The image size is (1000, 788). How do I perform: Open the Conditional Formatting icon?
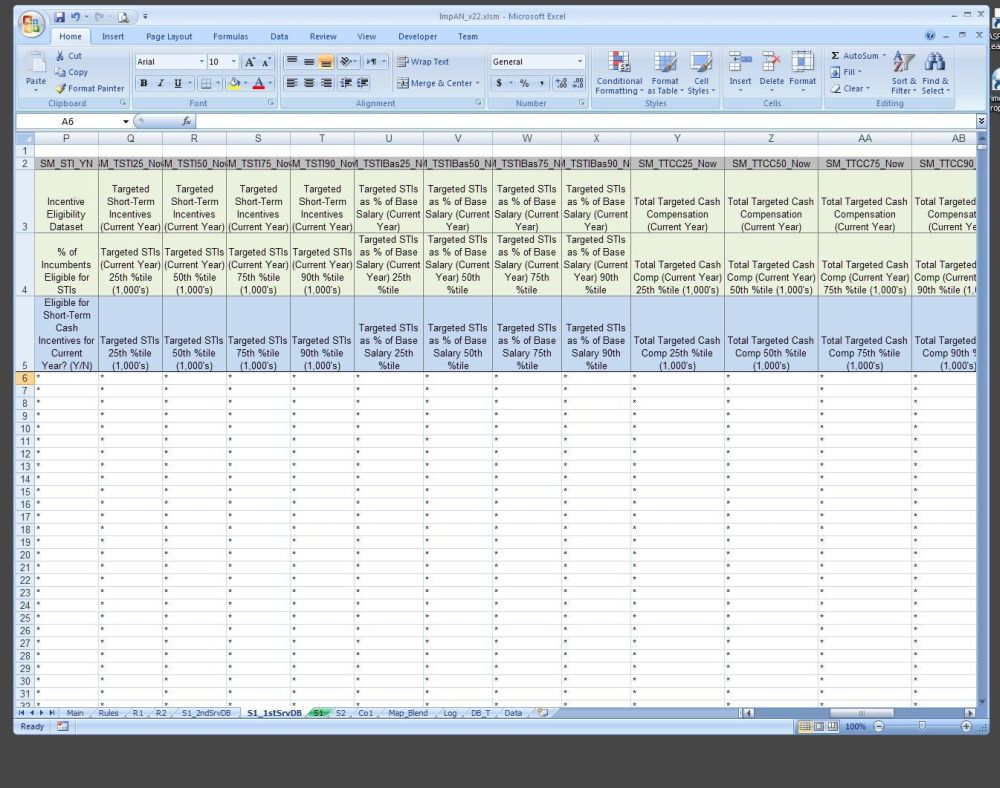[619, 63]
